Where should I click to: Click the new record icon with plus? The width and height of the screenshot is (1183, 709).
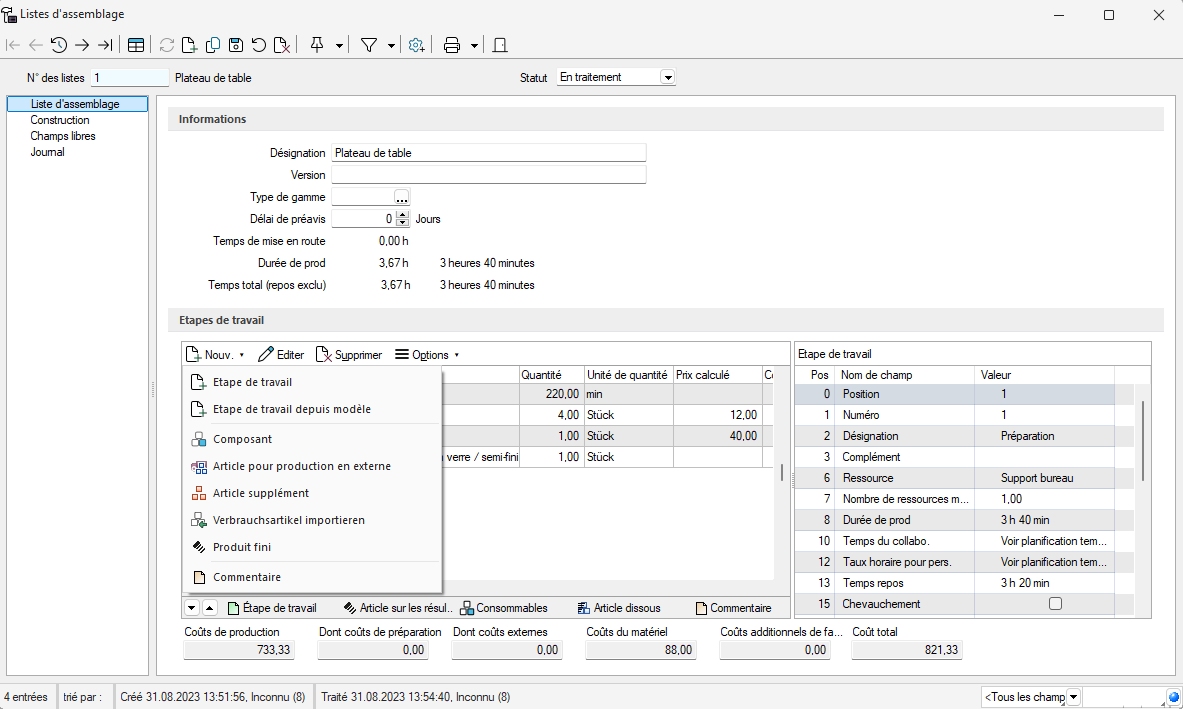[190, 45]
